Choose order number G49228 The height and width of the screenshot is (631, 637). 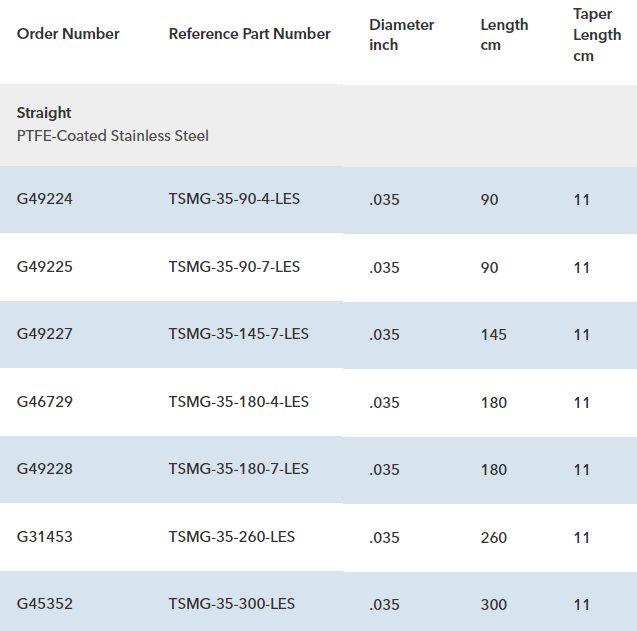[45, 469]
